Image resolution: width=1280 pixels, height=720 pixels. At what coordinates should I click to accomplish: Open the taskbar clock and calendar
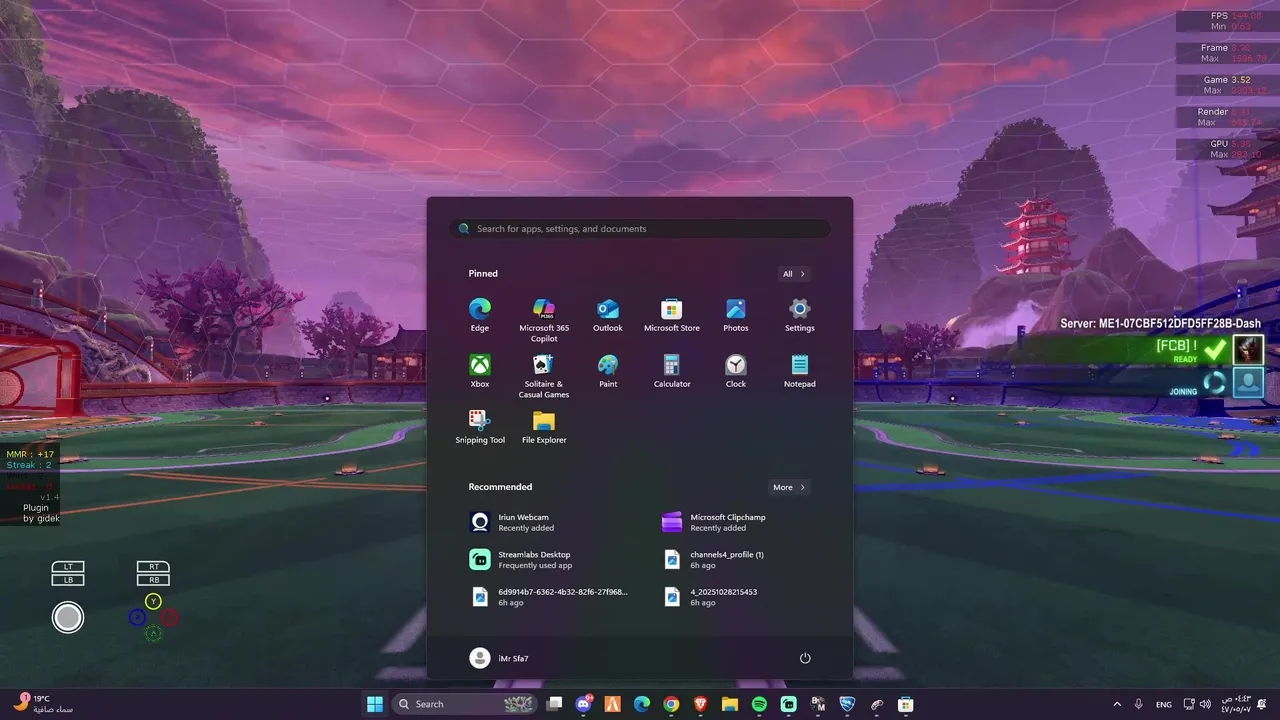coord(1235,704)
